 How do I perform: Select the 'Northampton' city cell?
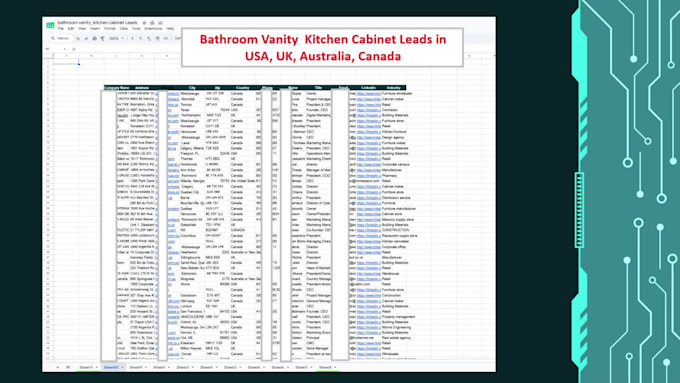point(191,115)
